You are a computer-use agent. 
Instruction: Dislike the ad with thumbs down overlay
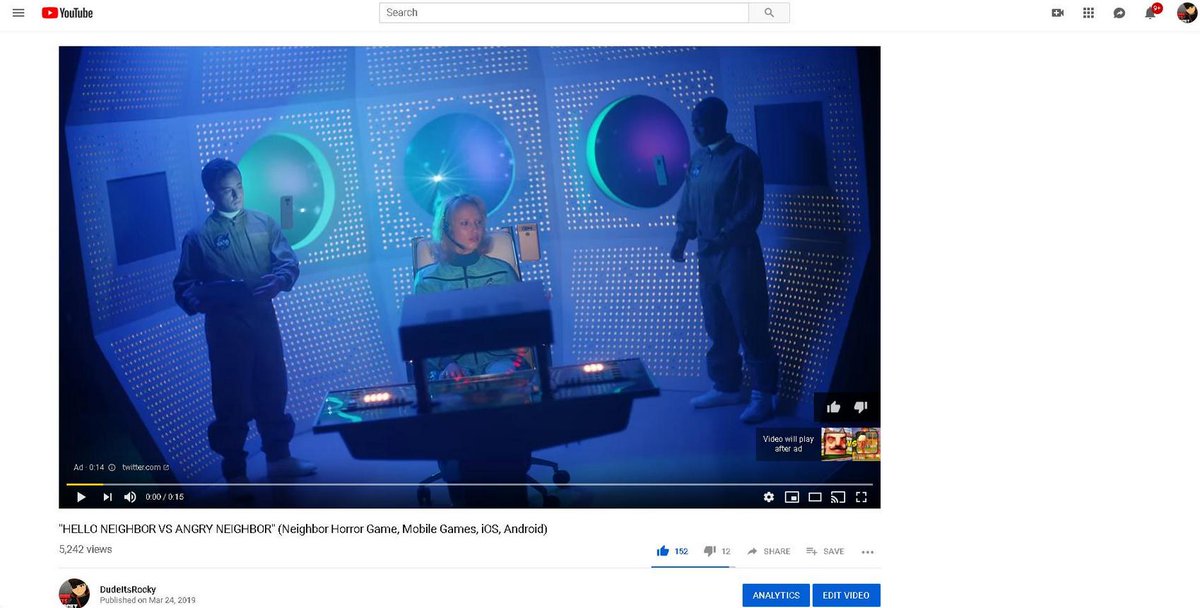(x=860, y=407)
